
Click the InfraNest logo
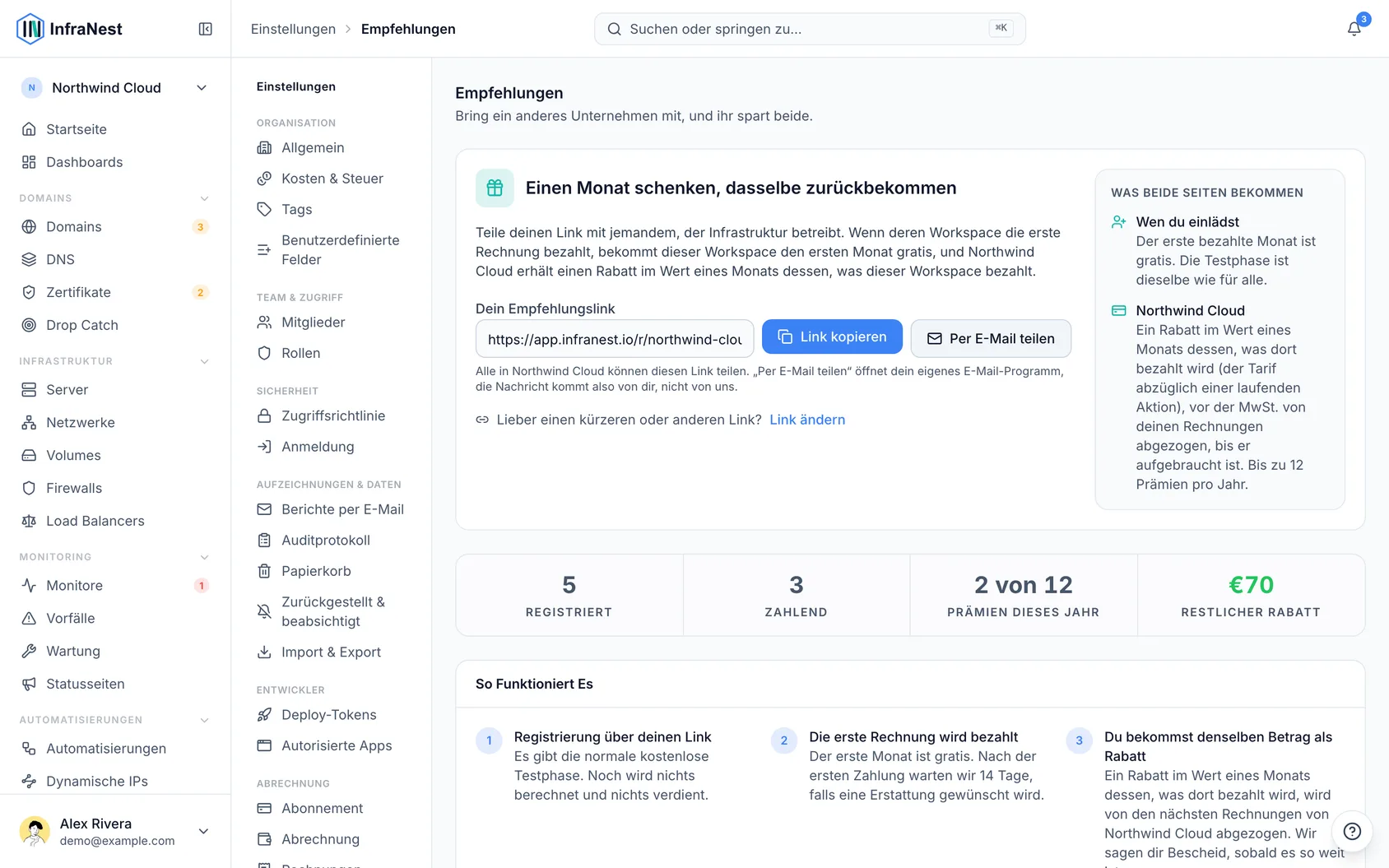(x=69, y=29)
